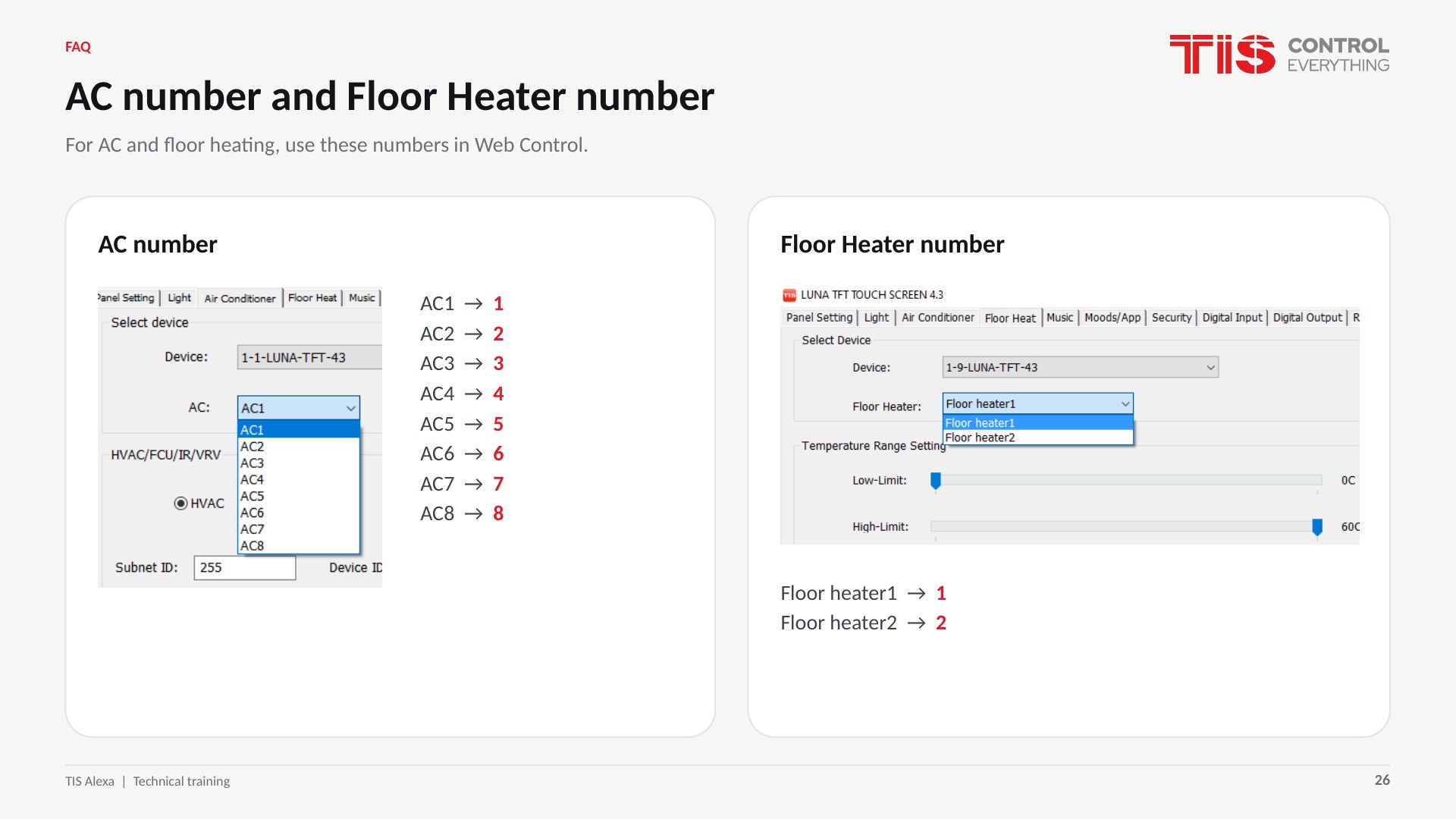
Task: Open Air Conditioner tab in LUNA window
Action: pos(938,318)
